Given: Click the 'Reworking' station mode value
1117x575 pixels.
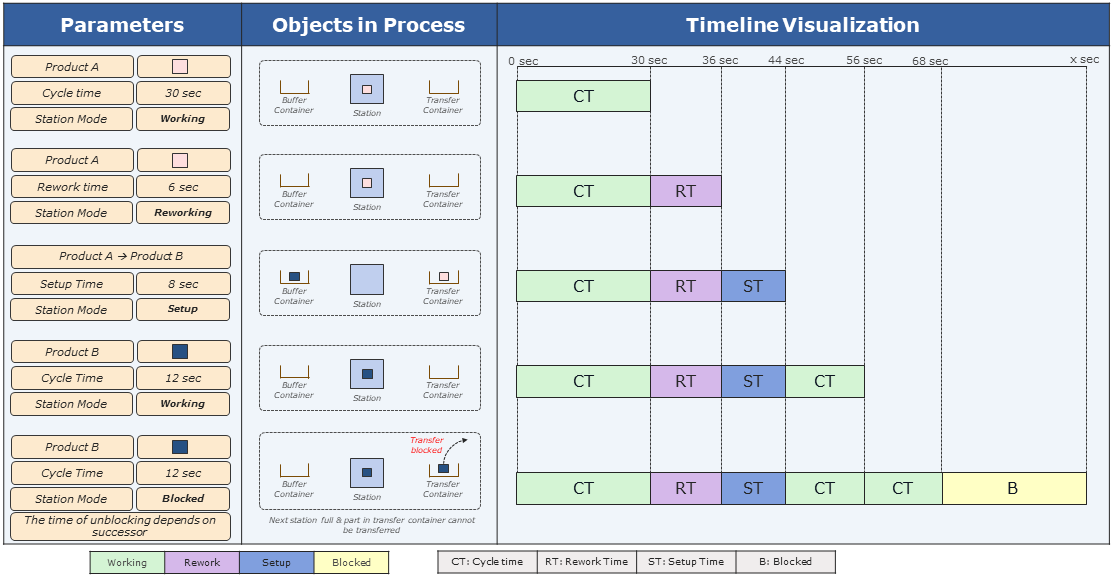Looking at the screenshot, I should click(x=183, y=213).
